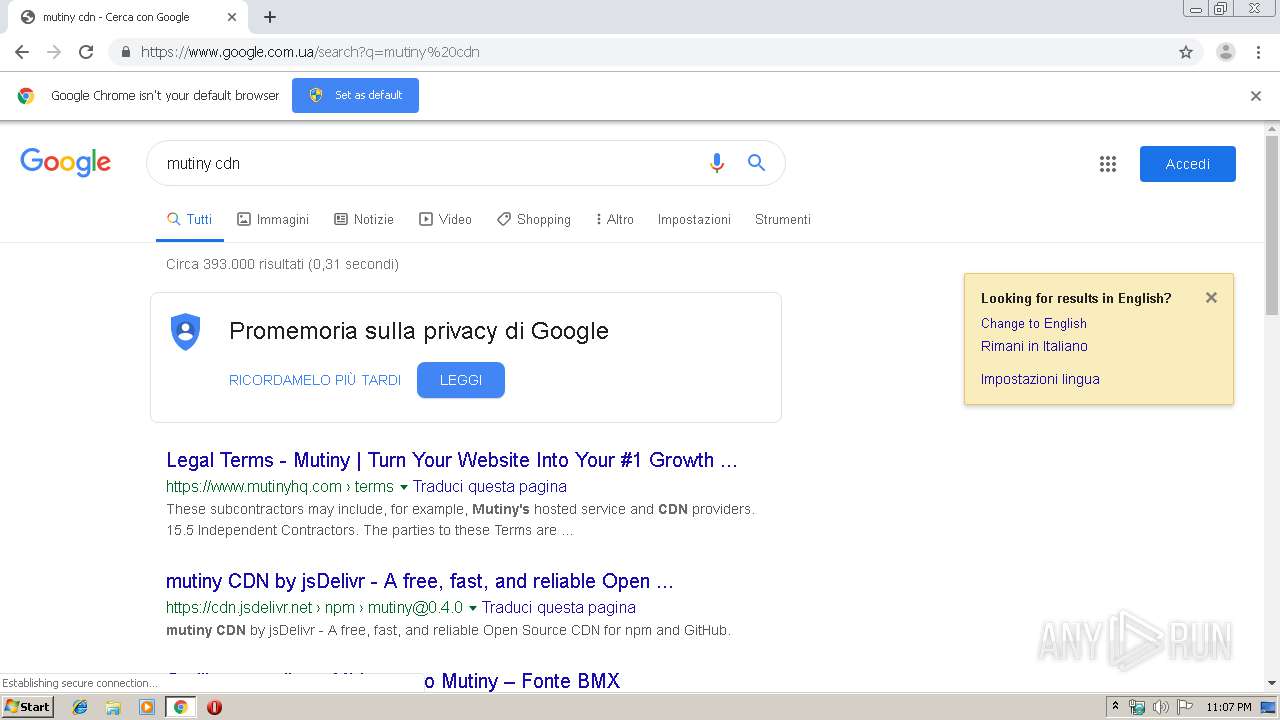Screen dimensions: 1280x720
Task: Open Legal Terms - Mutiny result
Action: 452,460
